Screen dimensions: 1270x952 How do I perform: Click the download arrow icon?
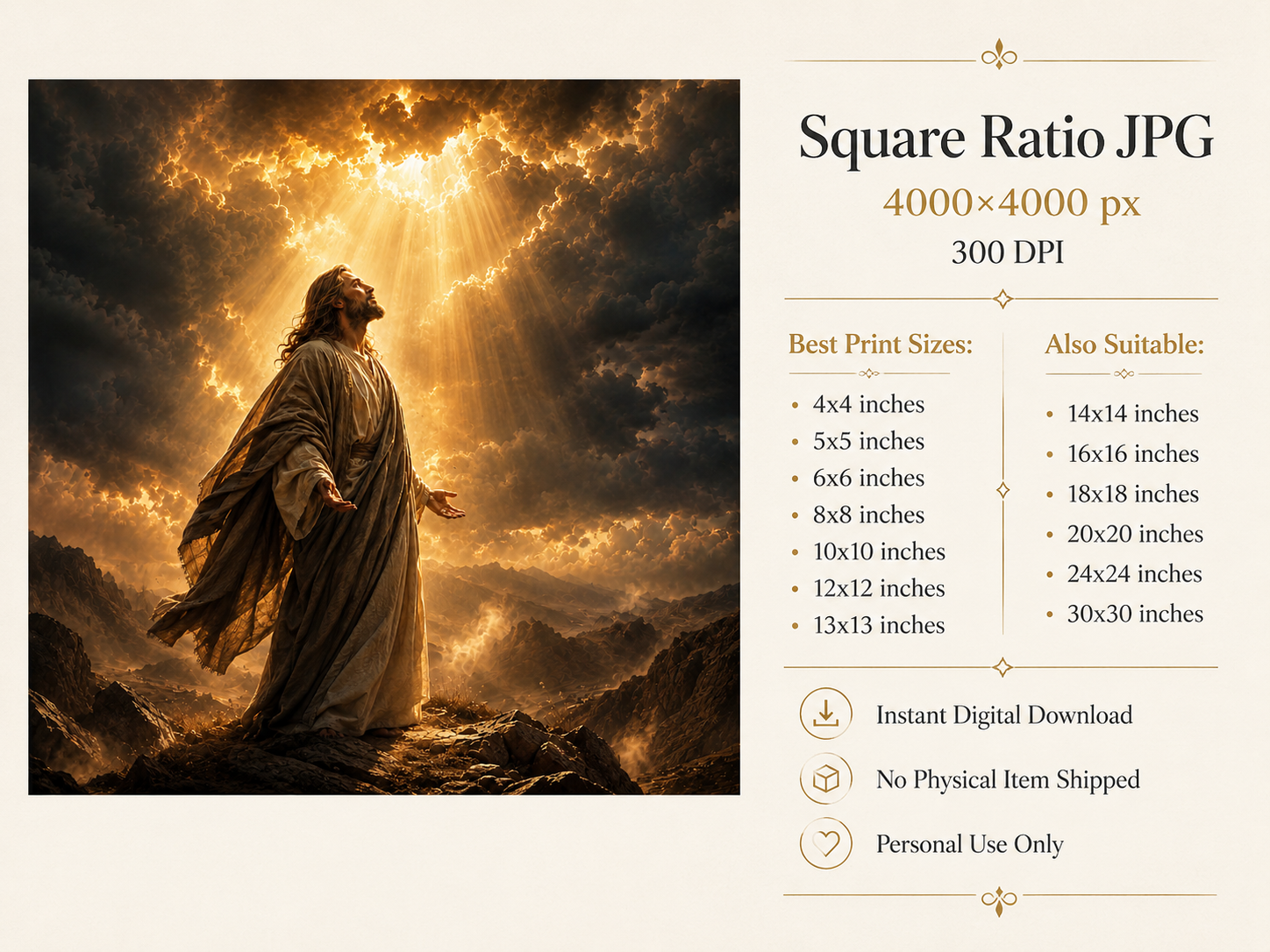pyautogui.click(x=826, y=714)
